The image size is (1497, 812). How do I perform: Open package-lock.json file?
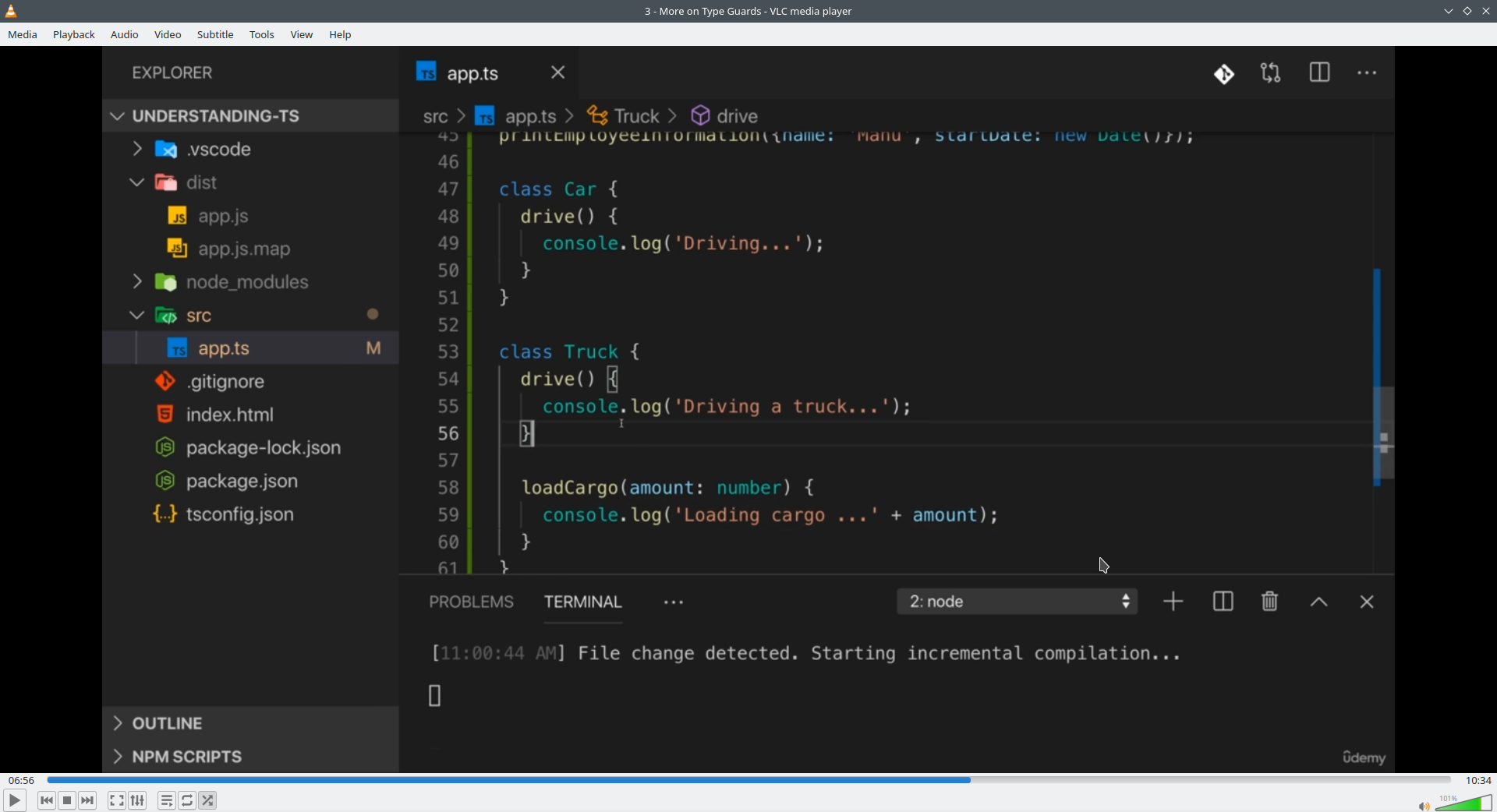(x=251, y=448)
